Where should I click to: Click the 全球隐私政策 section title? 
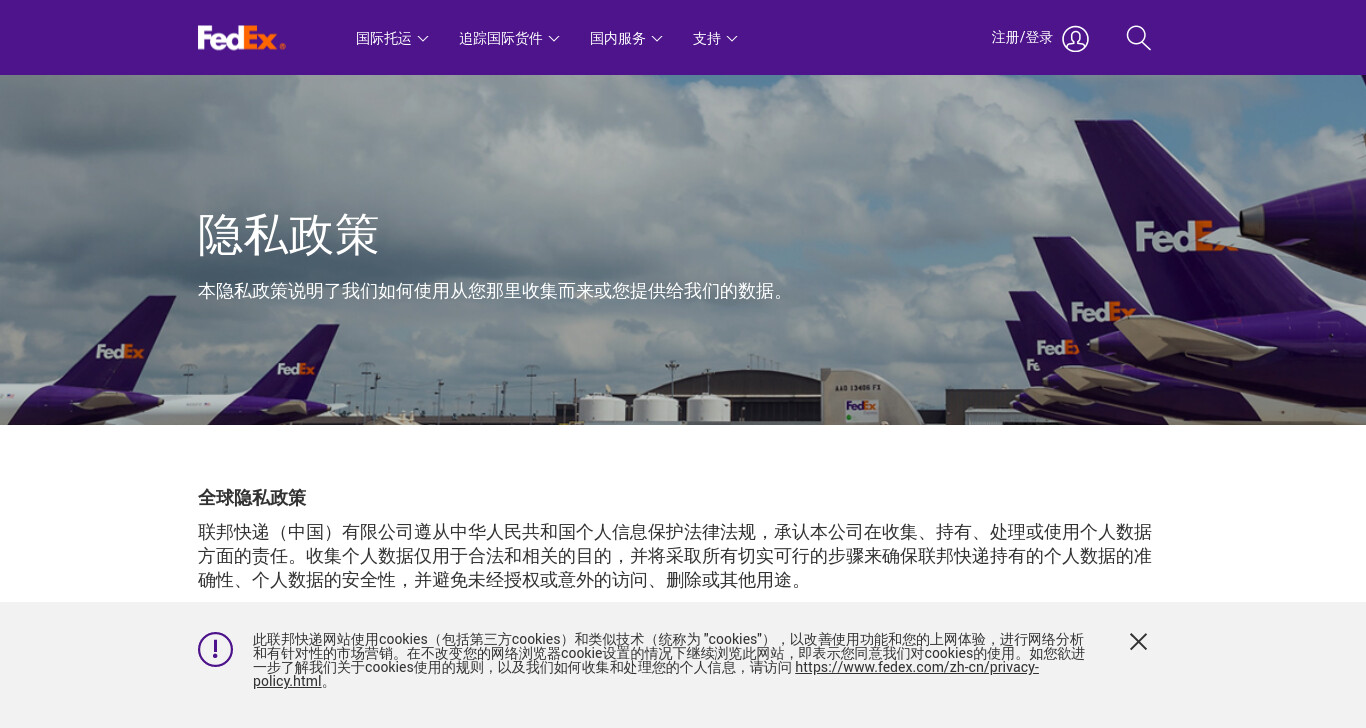[252, 498]
